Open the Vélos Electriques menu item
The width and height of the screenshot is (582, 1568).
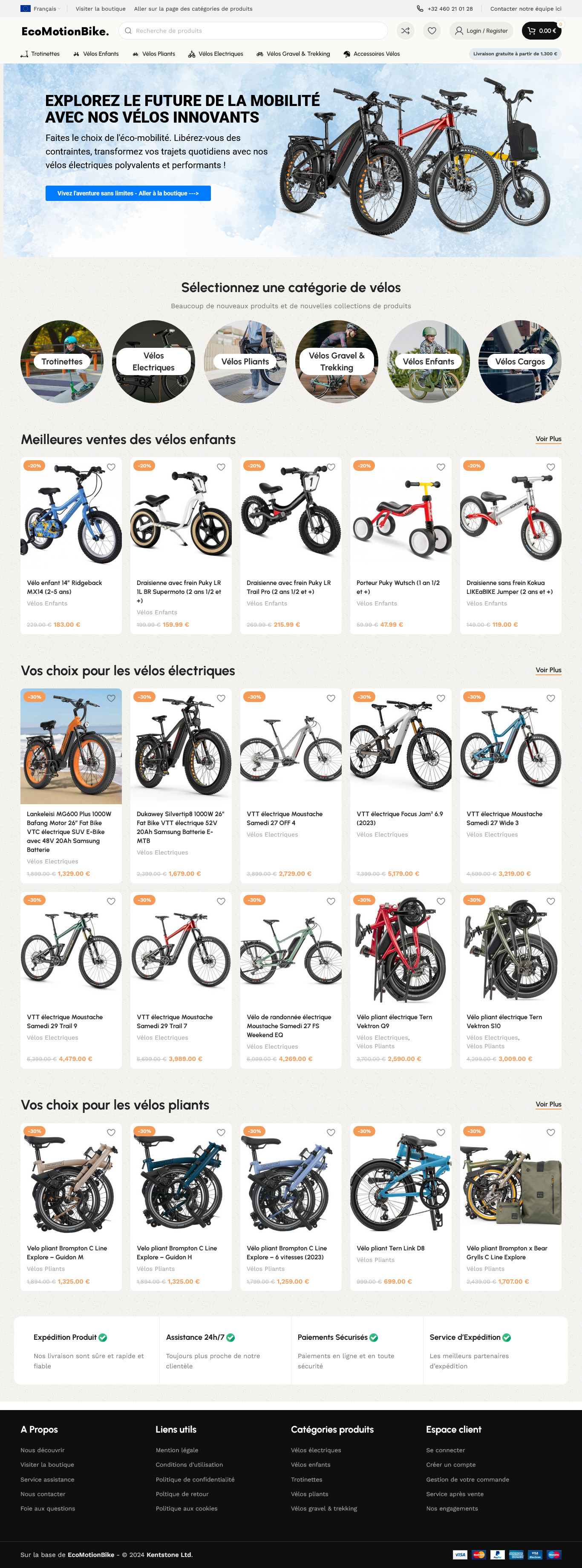216,54
